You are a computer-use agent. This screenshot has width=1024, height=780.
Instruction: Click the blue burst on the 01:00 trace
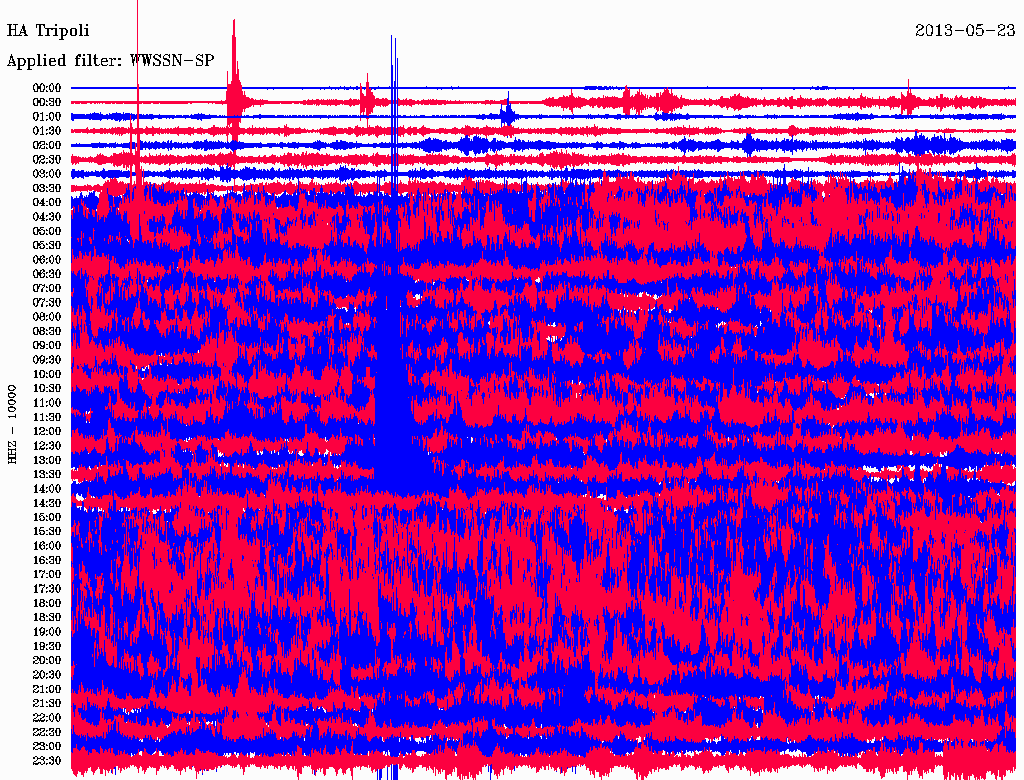507,114
